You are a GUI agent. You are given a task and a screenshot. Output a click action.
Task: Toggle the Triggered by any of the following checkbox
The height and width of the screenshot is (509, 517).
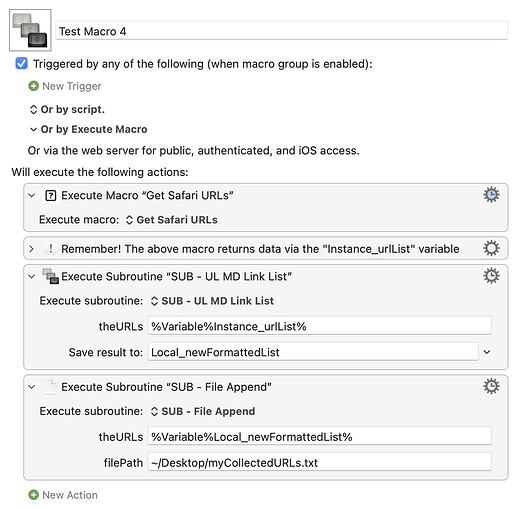(x=22, y=63)
